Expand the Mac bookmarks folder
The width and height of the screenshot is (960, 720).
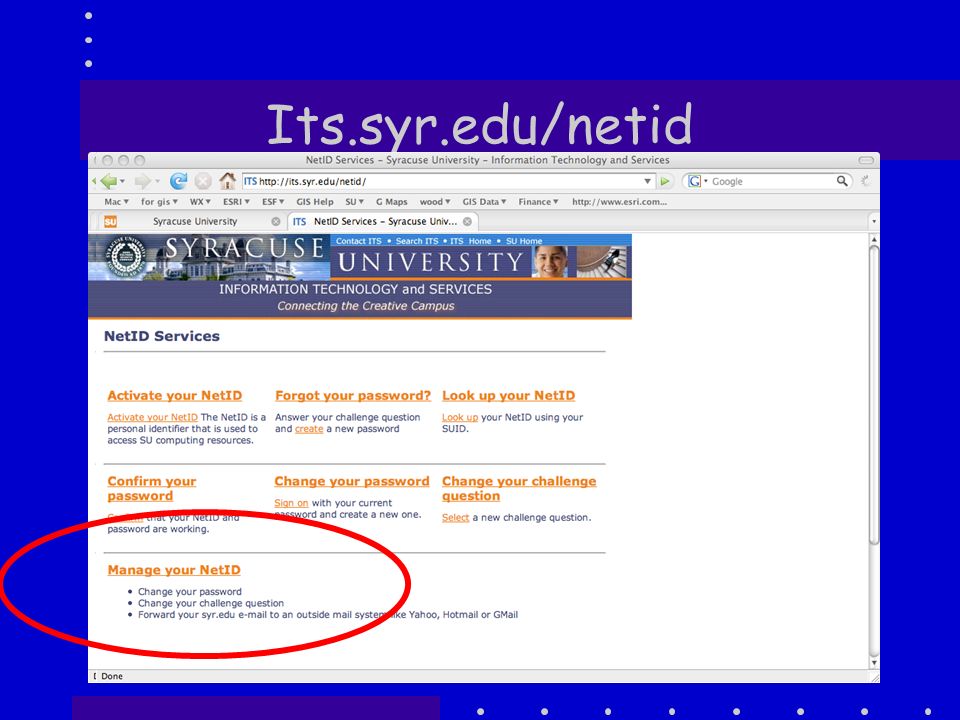(116, 201)
